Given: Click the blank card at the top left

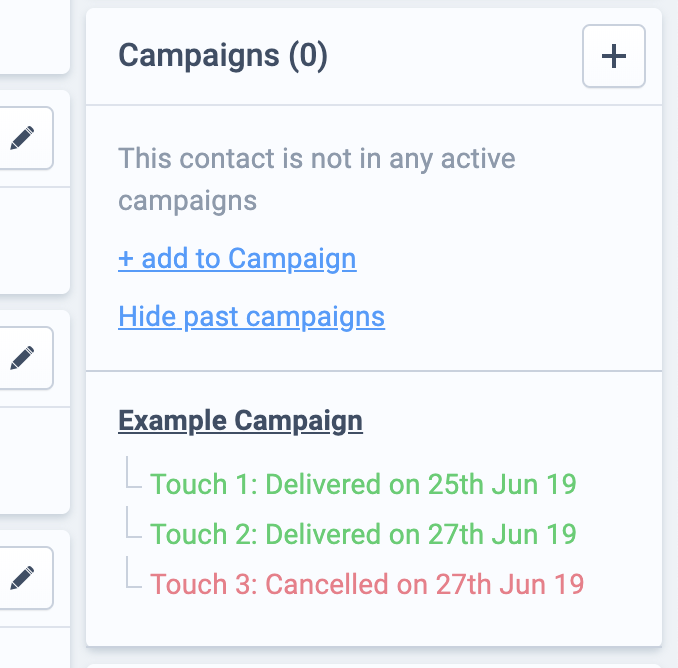Looking at the screenshot, I should point(35,37).
